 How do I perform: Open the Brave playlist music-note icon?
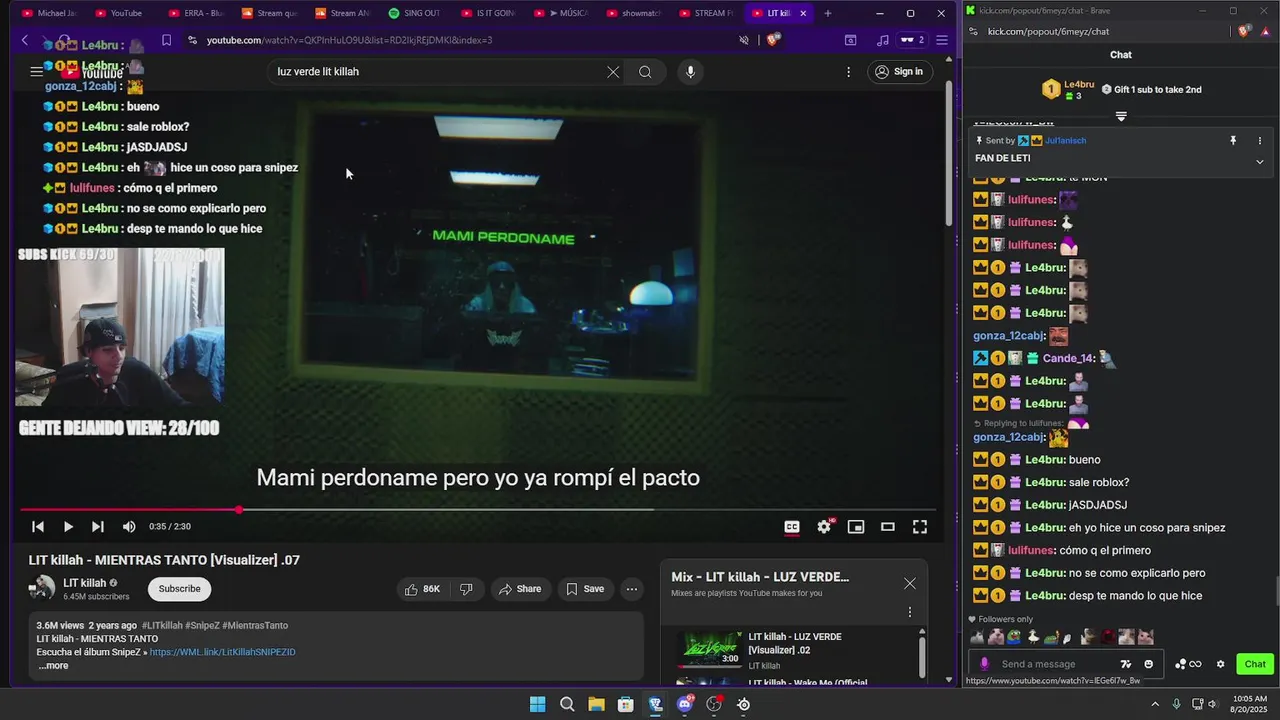tap(882, 40)
